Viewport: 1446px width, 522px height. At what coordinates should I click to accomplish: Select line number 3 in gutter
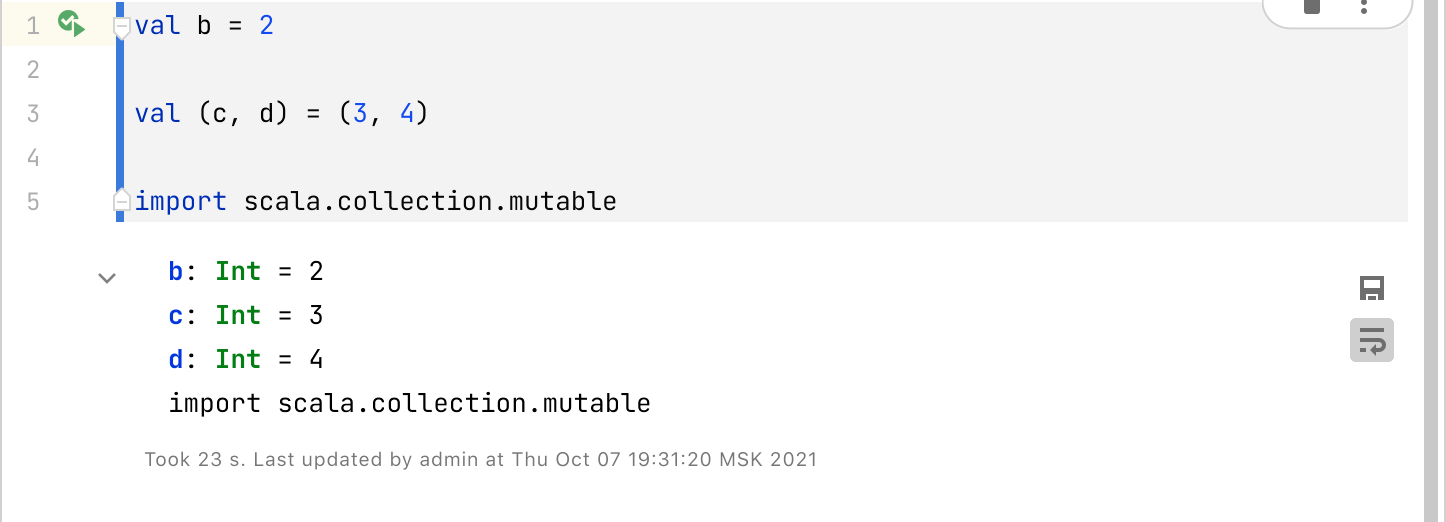click(33, 114)
